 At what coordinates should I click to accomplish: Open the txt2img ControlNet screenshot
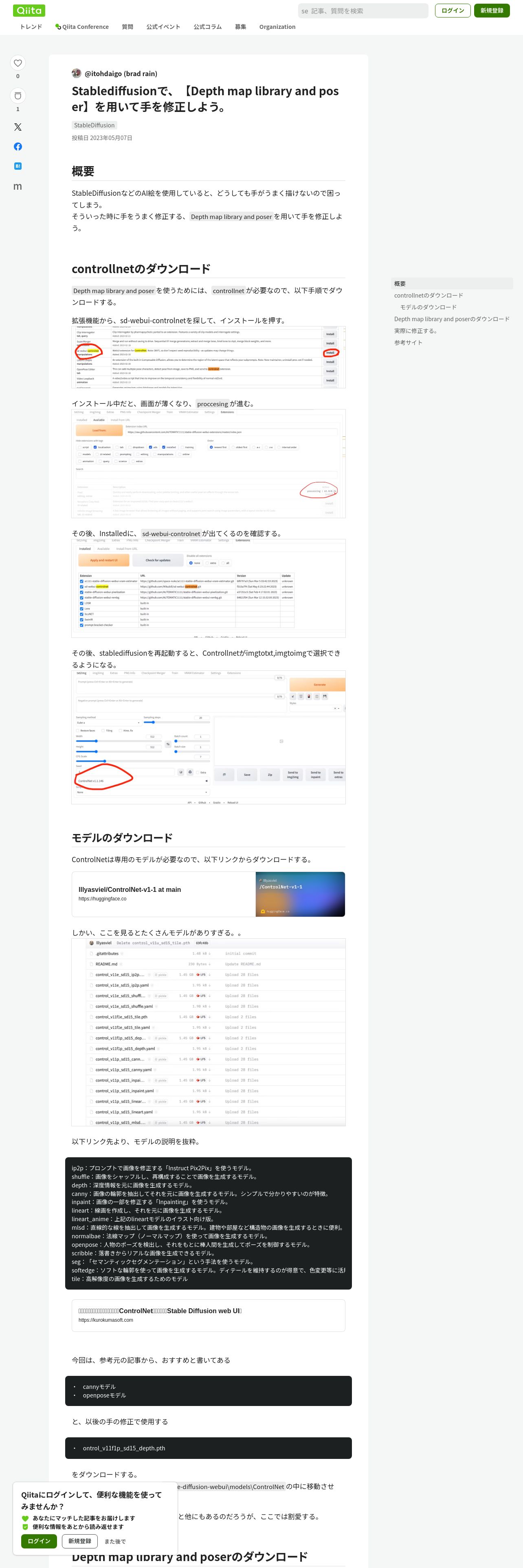208,737
